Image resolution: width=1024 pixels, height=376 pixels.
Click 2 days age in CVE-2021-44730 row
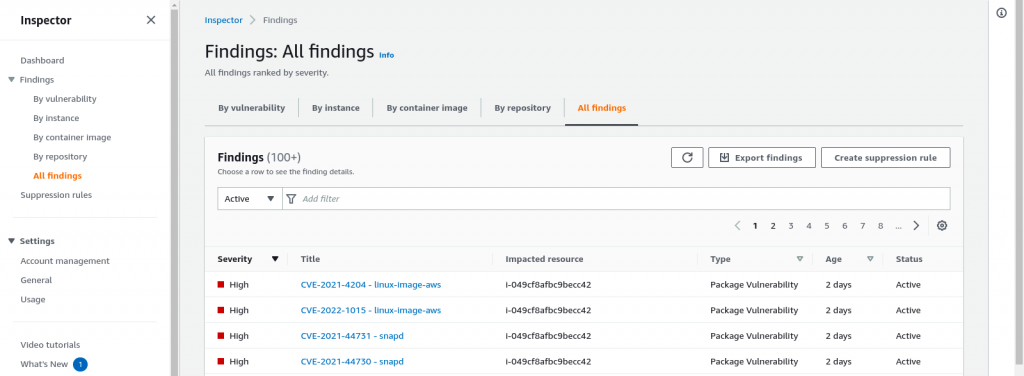click(x=839, y=361)
